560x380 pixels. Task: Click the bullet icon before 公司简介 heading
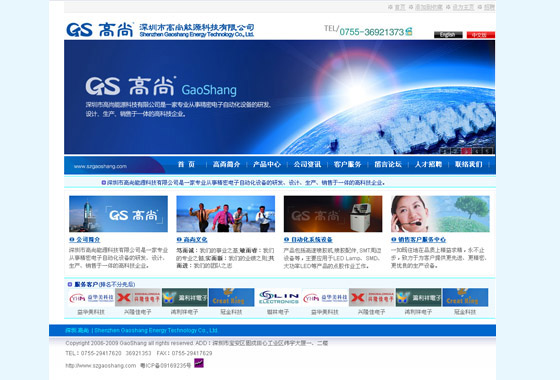pyautogui.click(x=72, y=239)
